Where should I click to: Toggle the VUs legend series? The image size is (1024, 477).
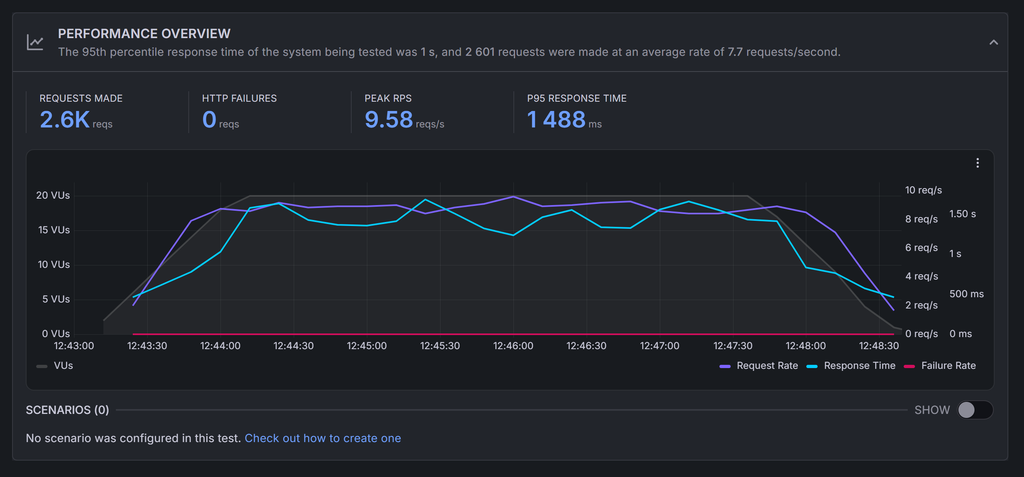54,366
